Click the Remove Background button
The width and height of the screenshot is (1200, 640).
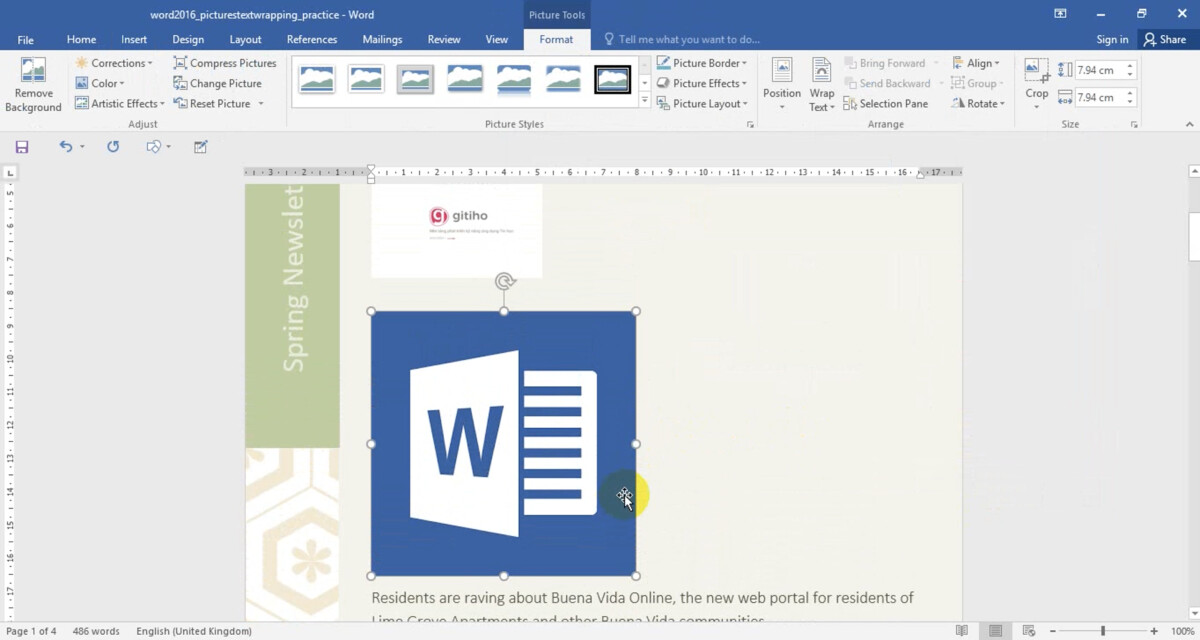[x=33, y=85]
